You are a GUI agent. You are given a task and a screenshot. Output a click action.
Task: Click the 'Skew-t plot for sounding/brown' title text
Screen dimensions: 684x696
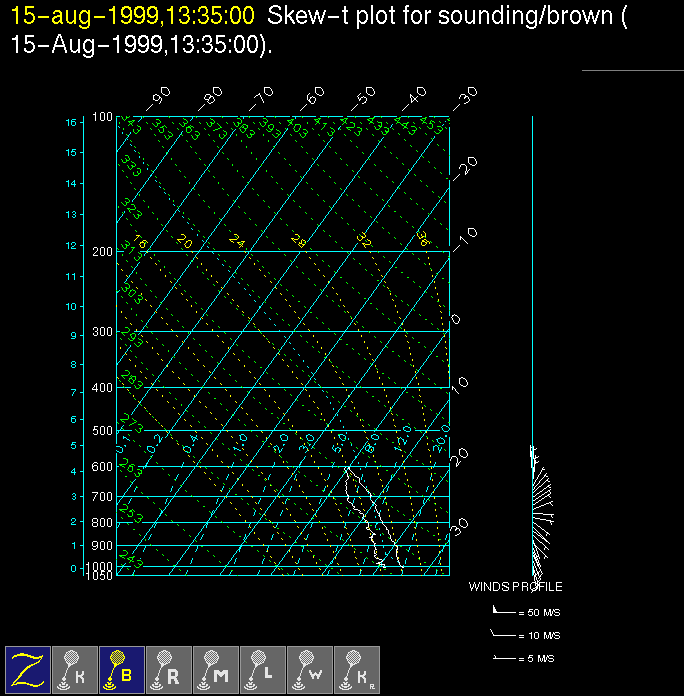click(440, 17)
